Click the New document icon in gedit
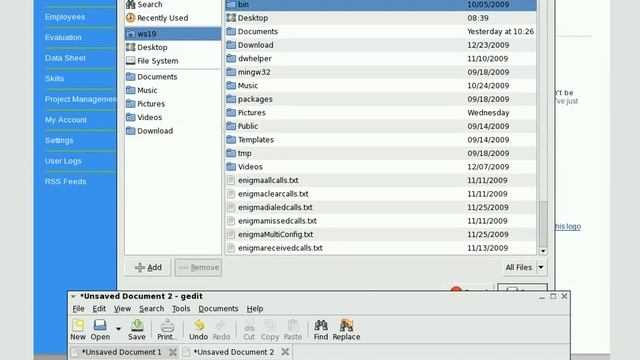This screenshot has width=640, height=360. (78, 330)
